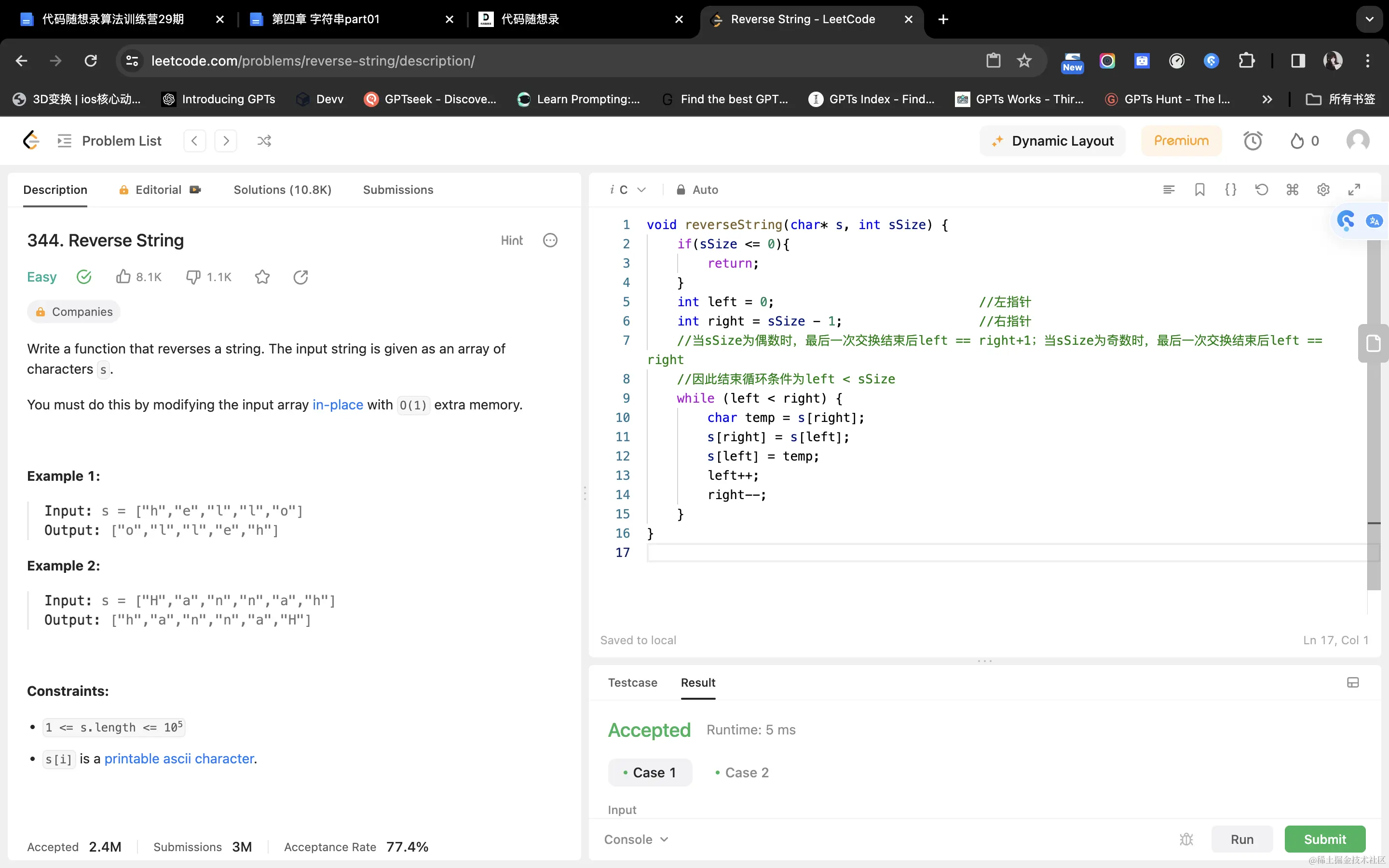The width and height of the screenshot is (1389, 868).
Task: Click the fullscreen expand editor icon
Action: coord(1354,190)
